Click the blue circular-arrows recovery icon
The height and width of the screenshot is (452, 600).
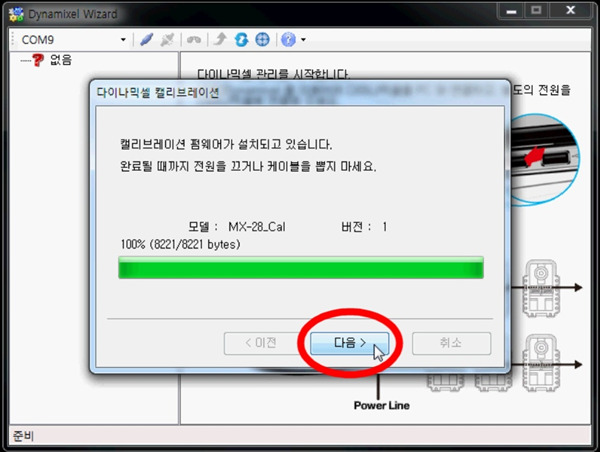tap(241, 40)
